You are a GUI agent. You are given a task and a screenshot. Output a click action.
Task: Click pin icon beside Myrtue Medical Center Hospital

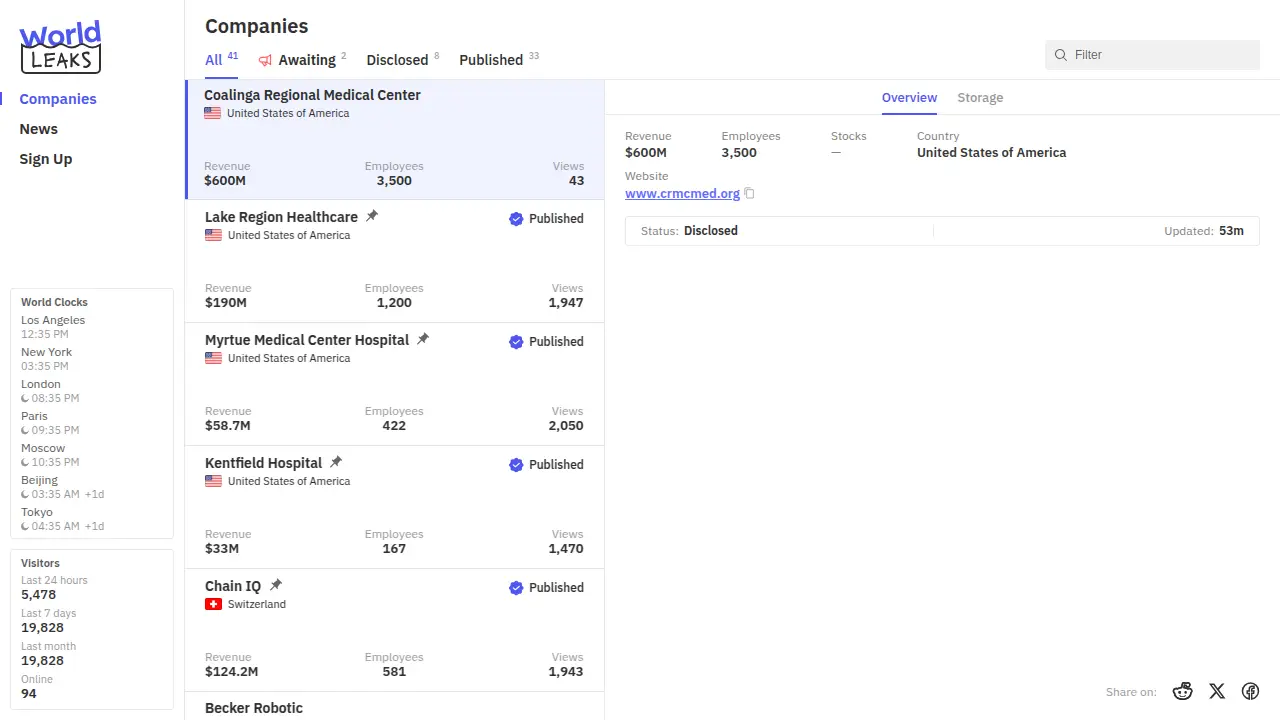423,339
